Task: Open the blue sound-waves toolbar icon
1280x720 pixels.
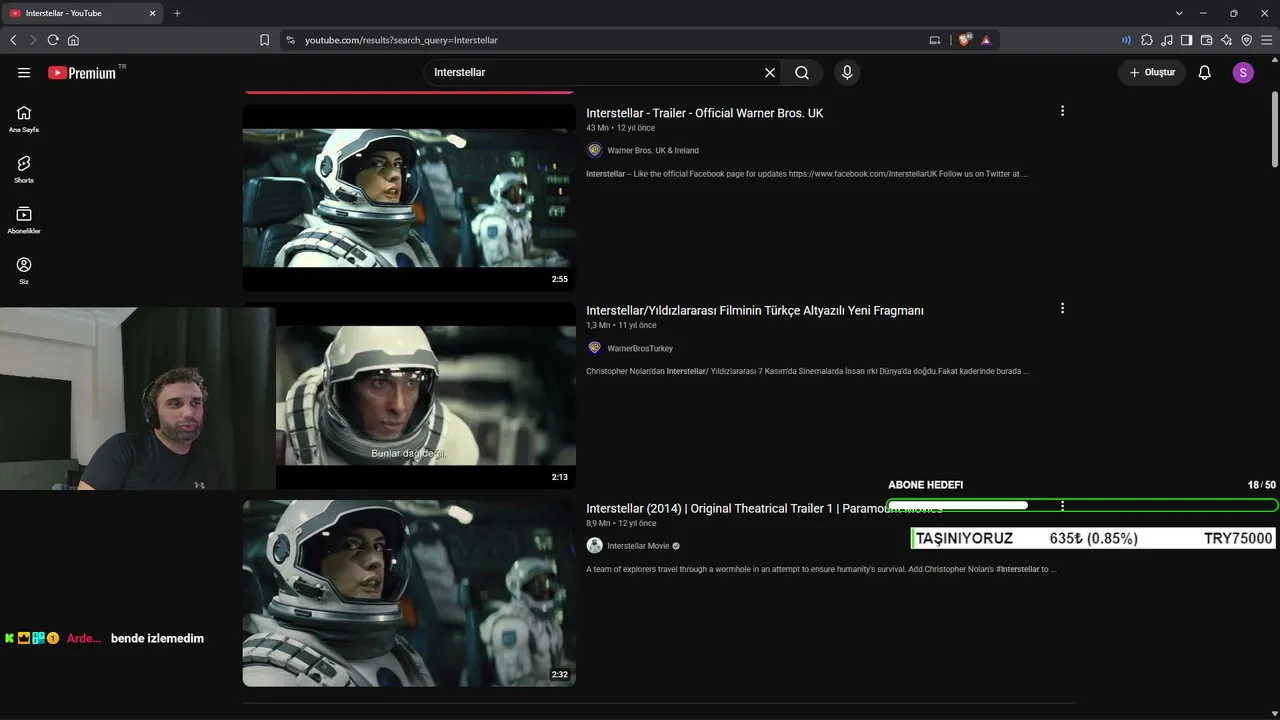Action: pyautogui.click(x=1126, y=40)
